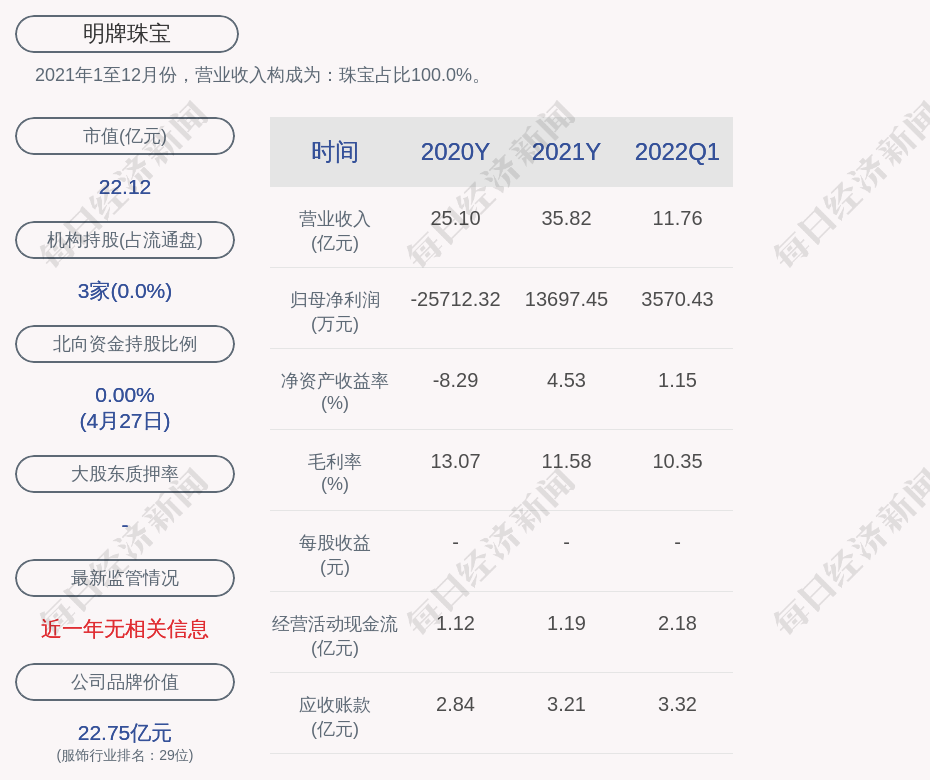Image resolution: width=930 pixels, height=780 pixels.
Task: Click the 机构持股(占流通盘) label pill
Action: tap(125, 240)
